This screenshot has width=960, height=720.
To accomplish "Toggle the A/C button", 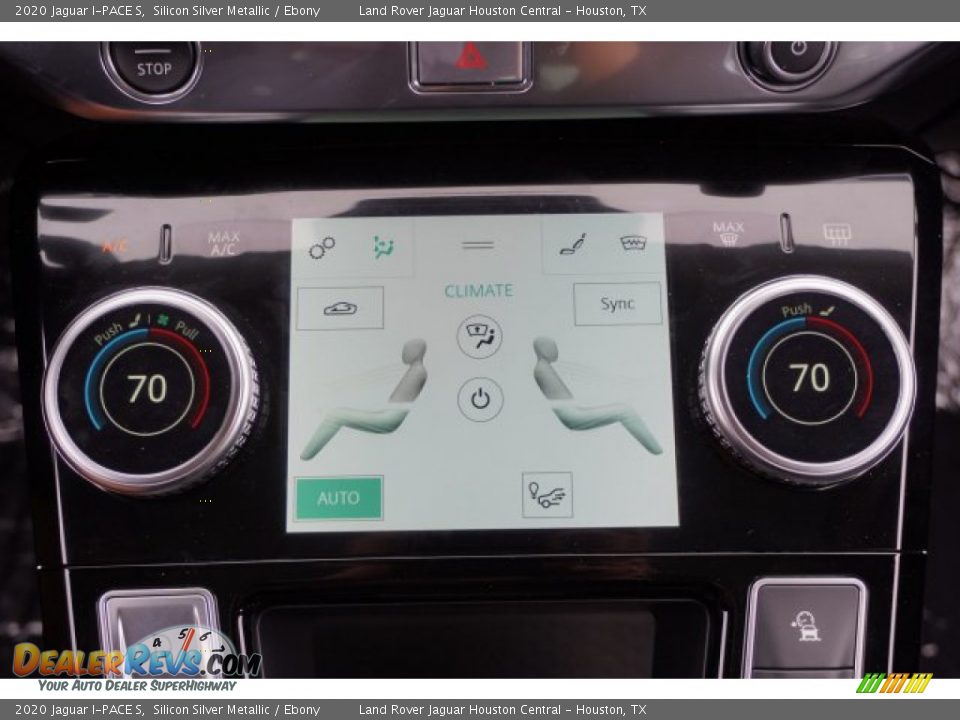I will (114, 246).
